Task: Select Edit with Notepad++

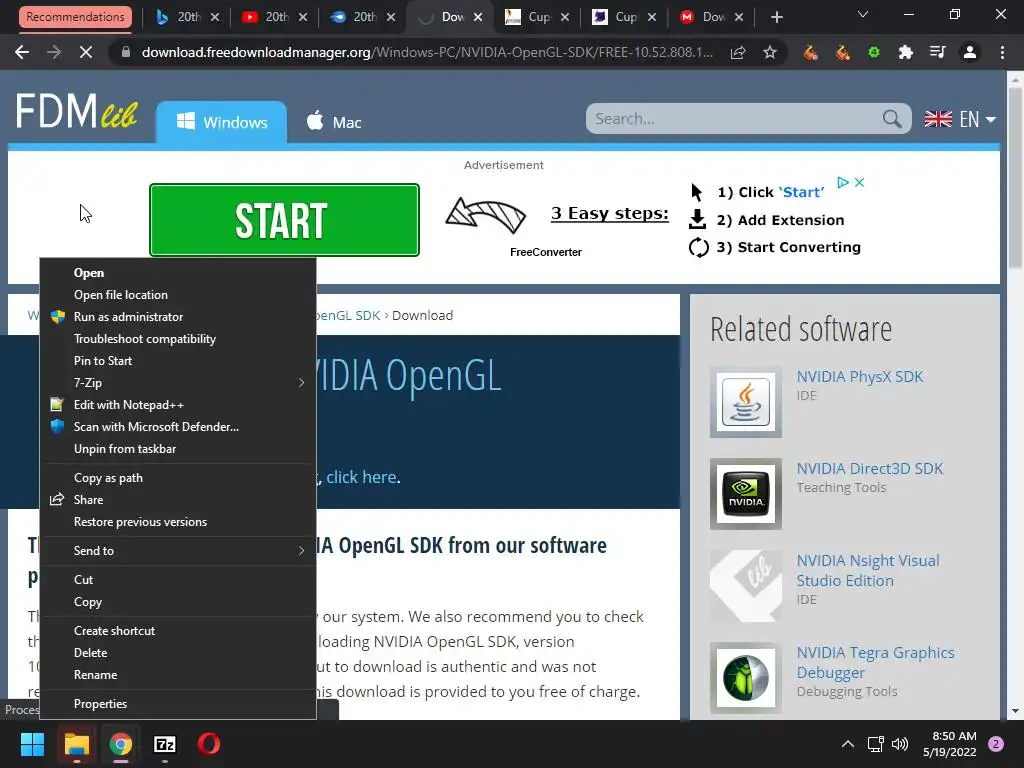Action: coord(178,405)
